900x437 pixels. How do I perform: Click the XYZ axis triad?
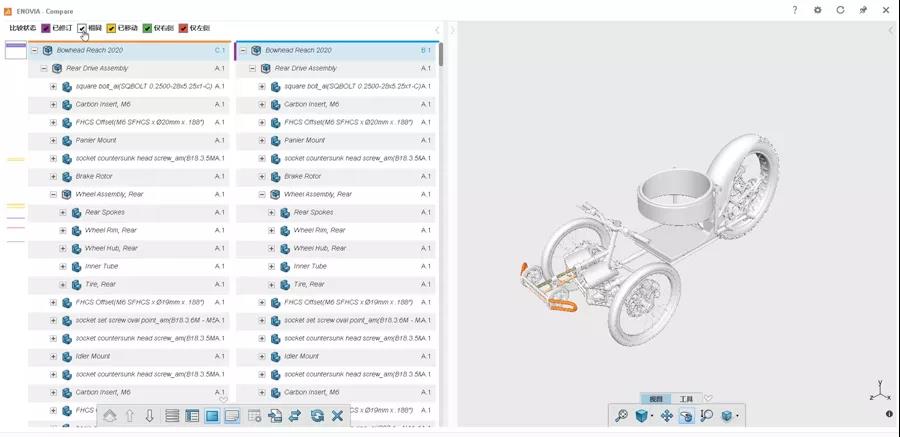click(881, 390)
